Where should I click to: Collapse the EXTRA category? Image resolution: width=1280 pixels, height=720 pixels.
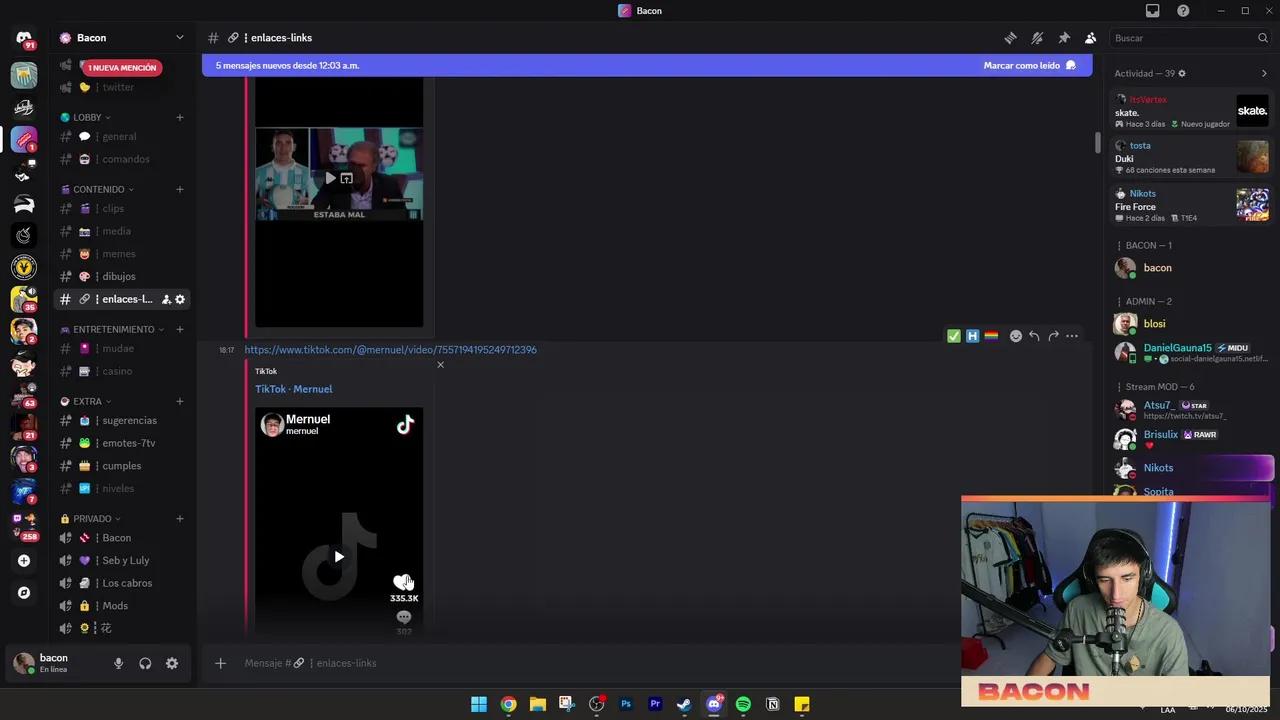click(87, 401)
